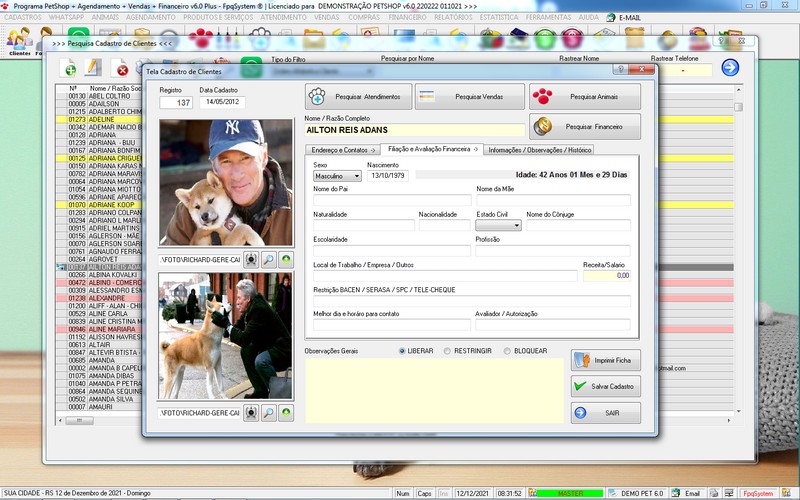Click lower photo of dog on street
The height and width of the screenshot is (500, 800).
click(226, 336)
